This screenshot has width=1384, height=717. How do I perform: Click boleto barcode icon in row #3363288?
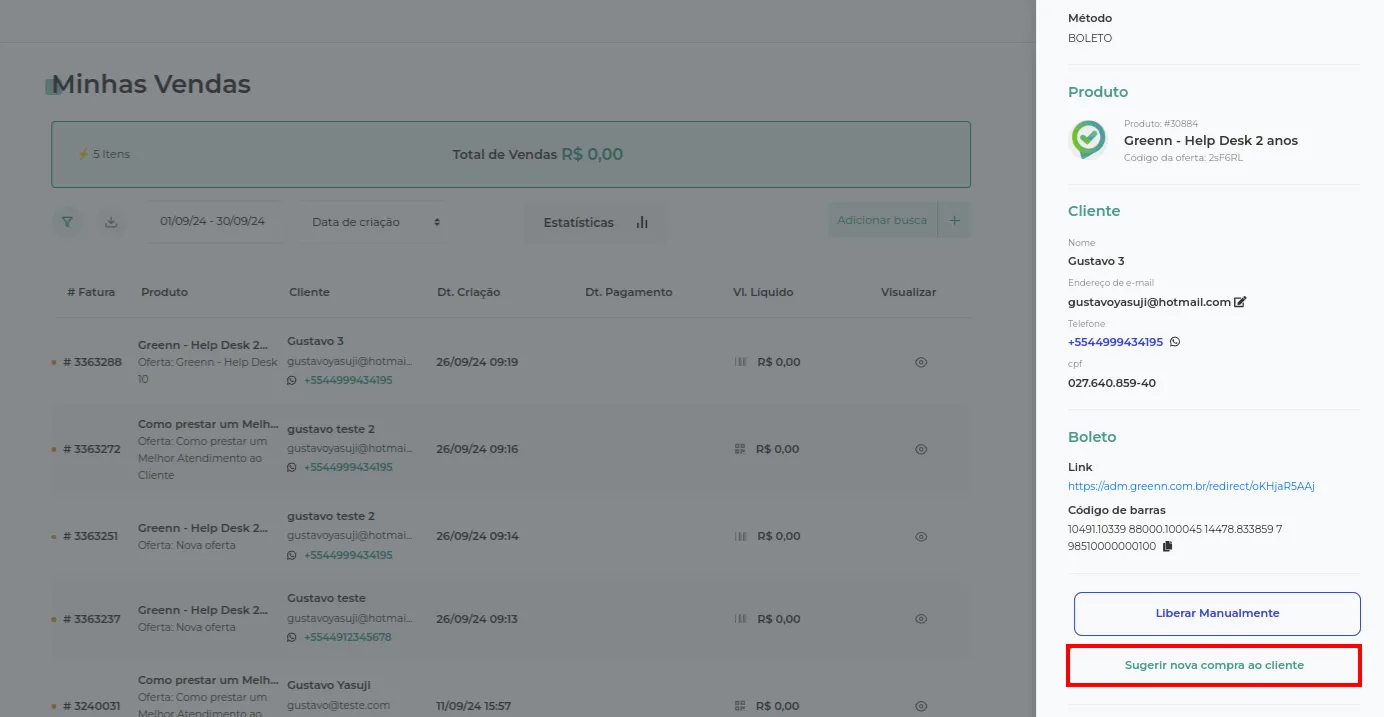pyautogui.click(x=741, y=362)
